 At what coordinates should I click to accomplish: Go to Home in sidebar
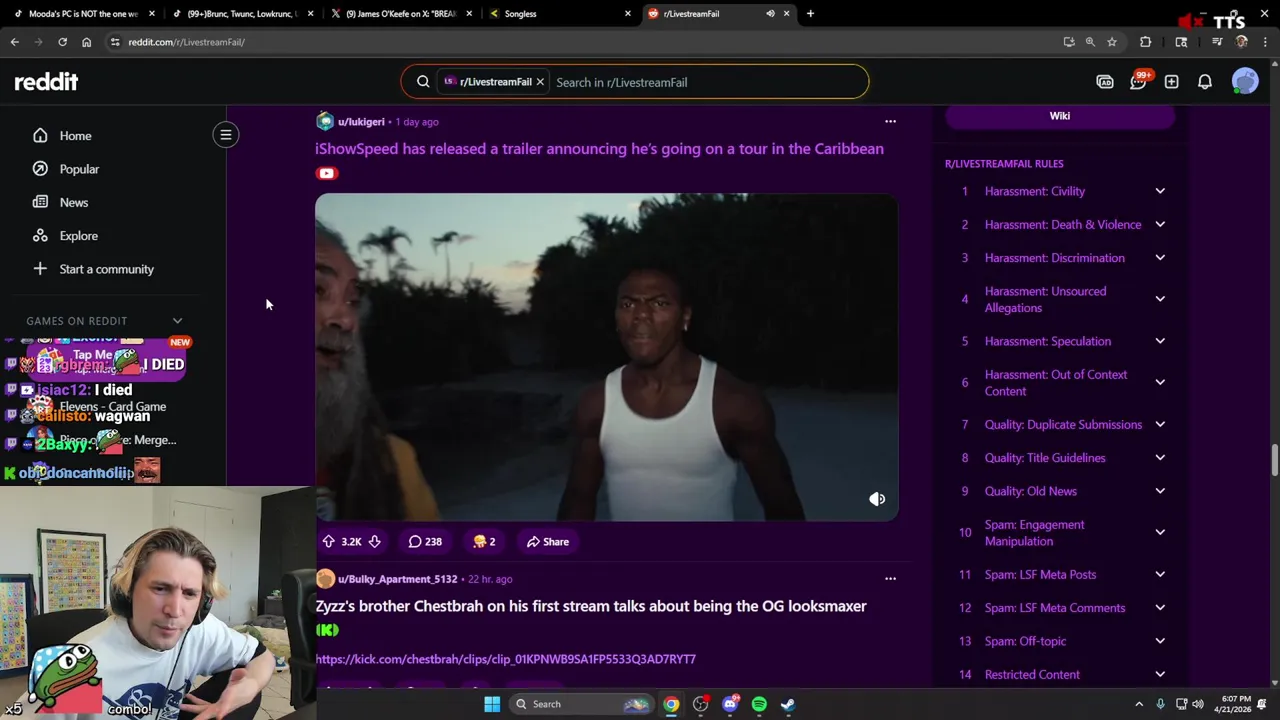click(75, 136)
